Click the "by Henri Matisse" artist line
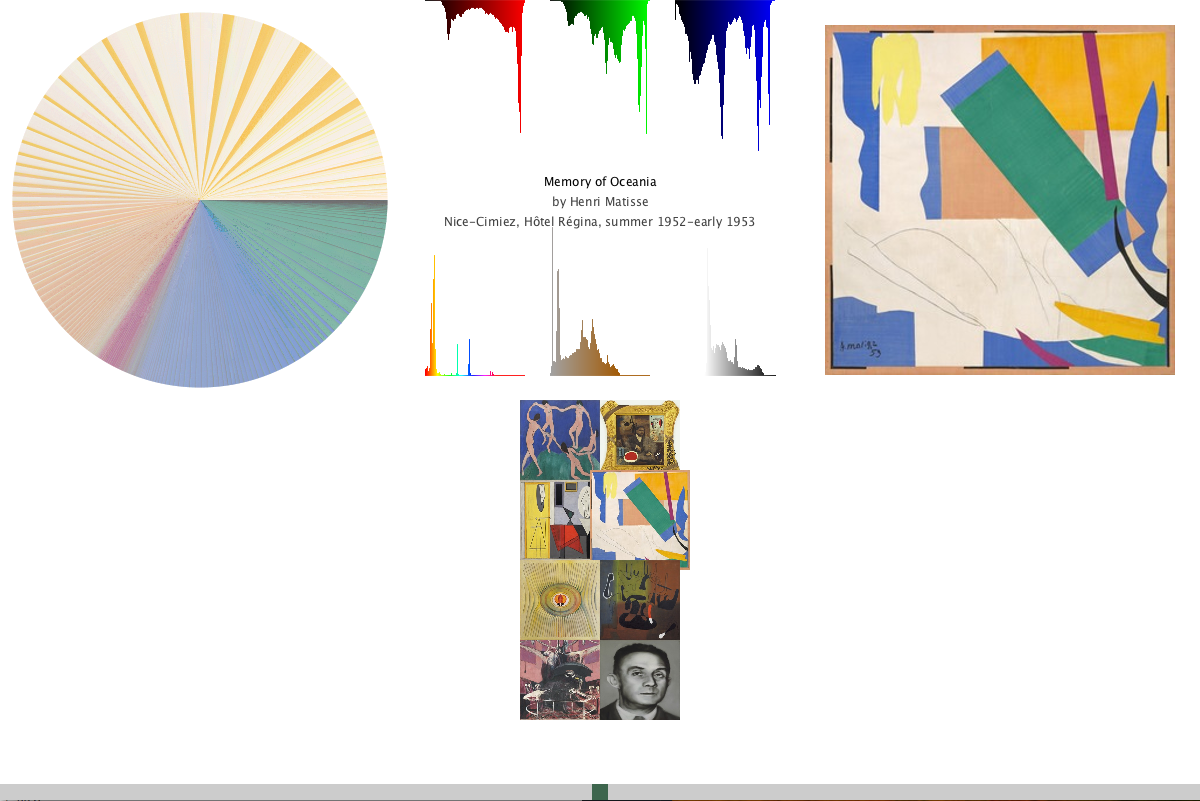 click(600, 202)
